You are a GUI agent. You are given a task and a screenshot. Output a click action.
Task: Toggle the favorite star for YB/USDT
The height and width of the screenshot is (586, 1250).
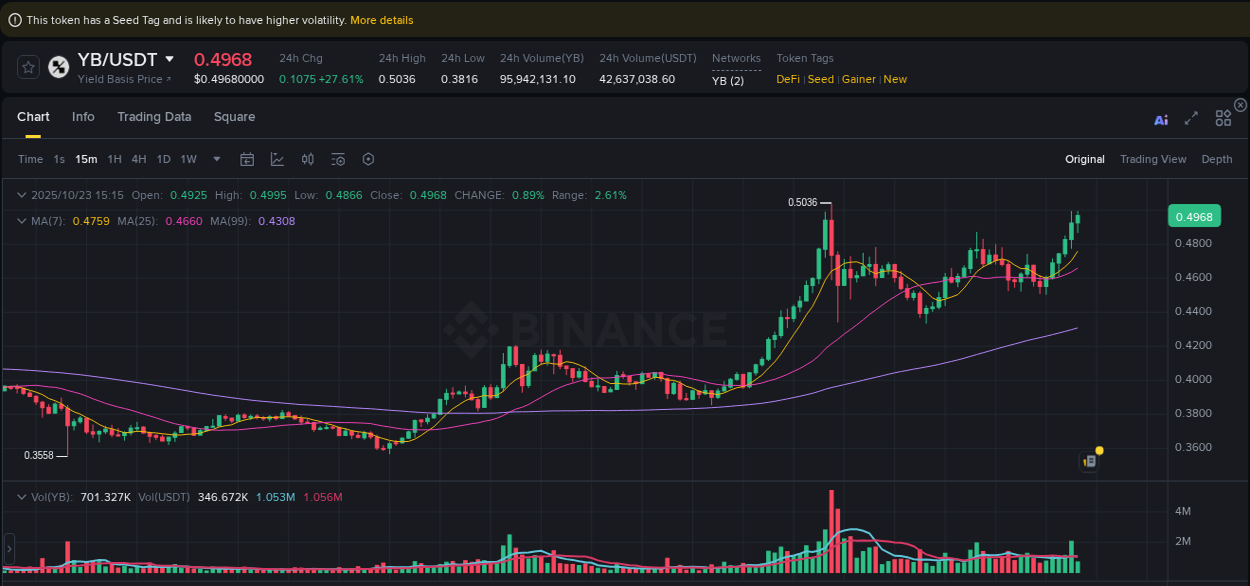coord(28,66)
